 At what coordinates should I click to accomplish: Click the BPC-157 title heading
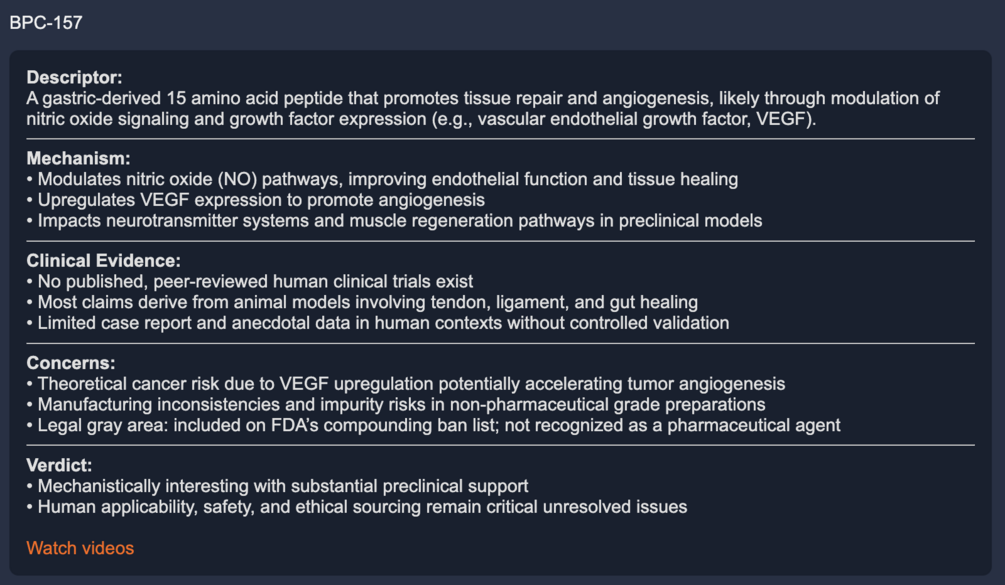pyautogui.click(x=46, y=22)
